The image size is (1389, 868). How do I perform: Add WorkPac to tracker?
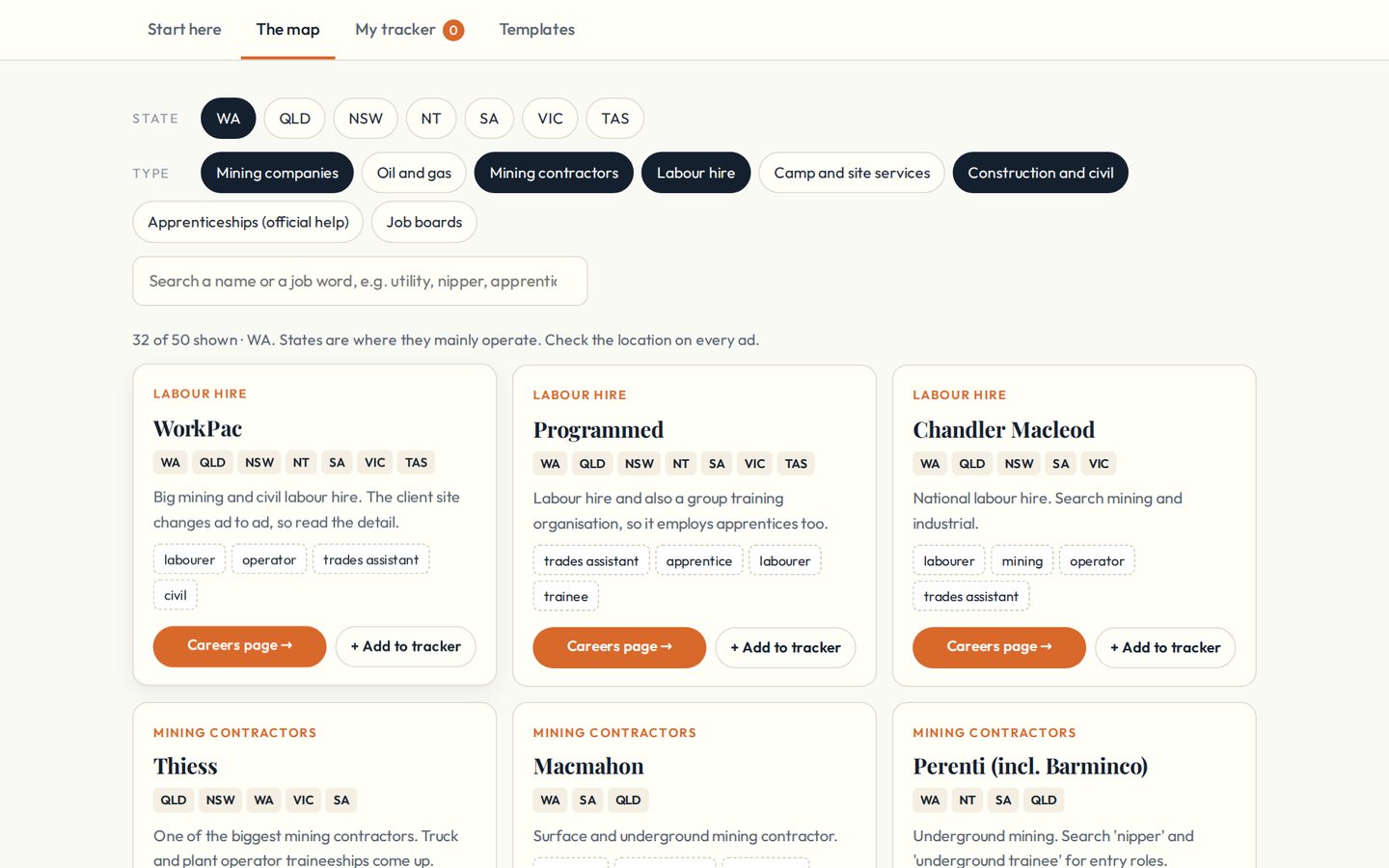pyautogui.click(x=406, y=646)
